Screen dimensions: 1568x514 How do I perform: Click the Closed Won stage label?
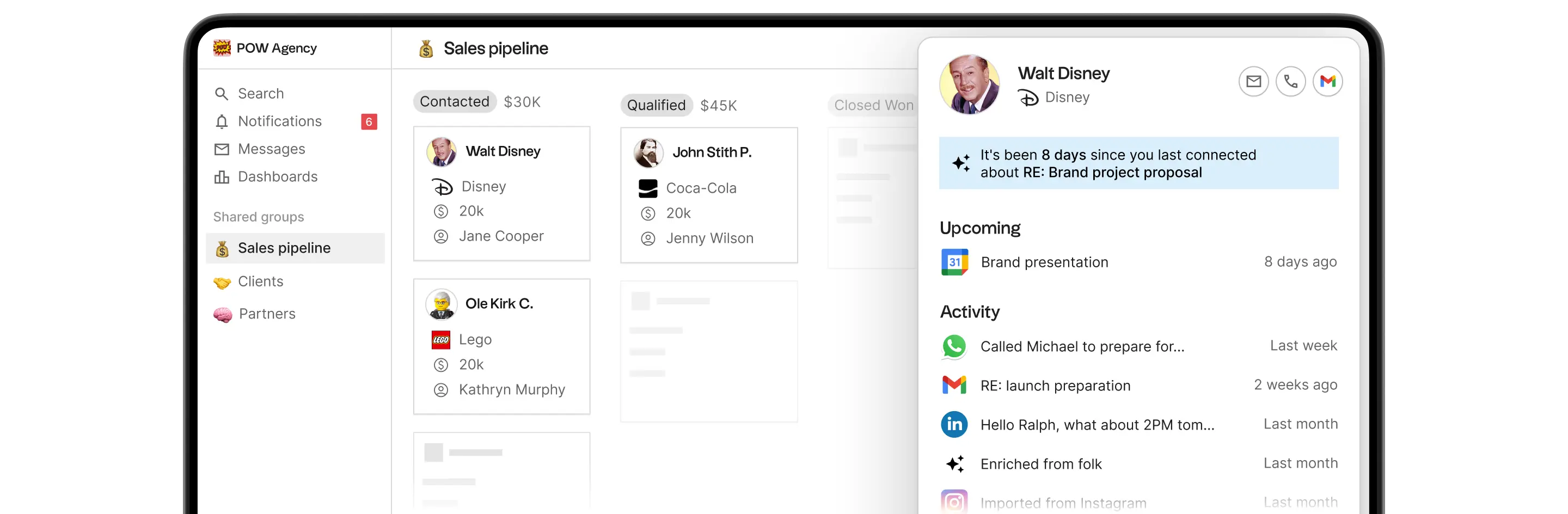point(873,105)
